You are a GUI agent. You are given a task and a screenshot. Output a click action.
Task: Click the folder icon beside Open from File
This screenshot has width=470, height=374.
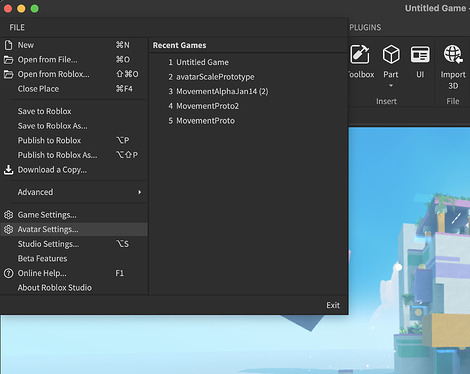[x=8, y=60]
